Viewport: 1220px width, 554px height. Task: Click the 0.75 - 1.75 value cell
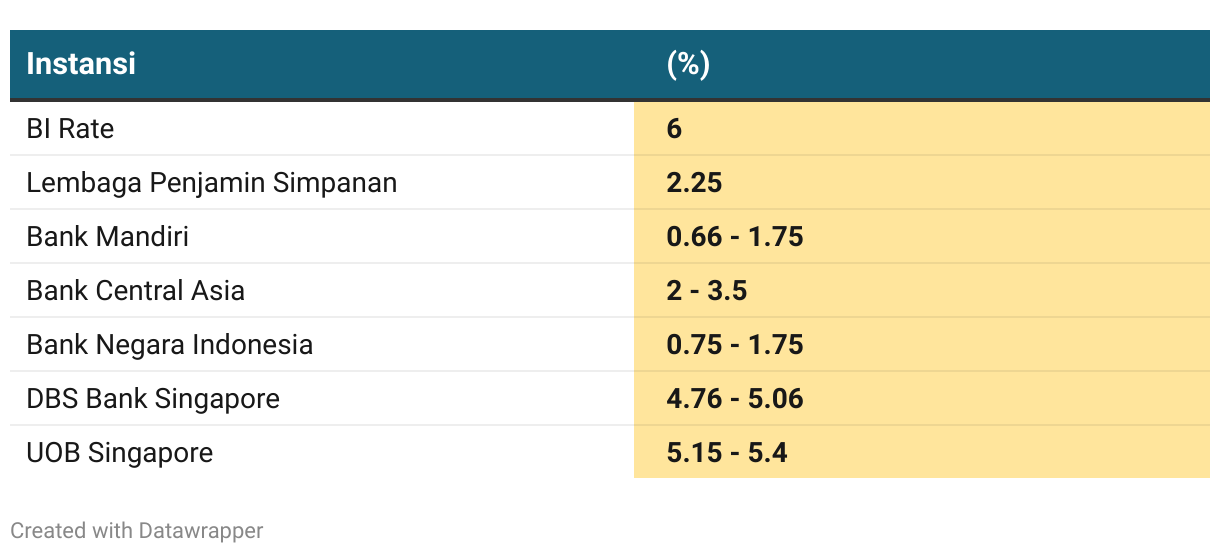[x=735, y=345]
